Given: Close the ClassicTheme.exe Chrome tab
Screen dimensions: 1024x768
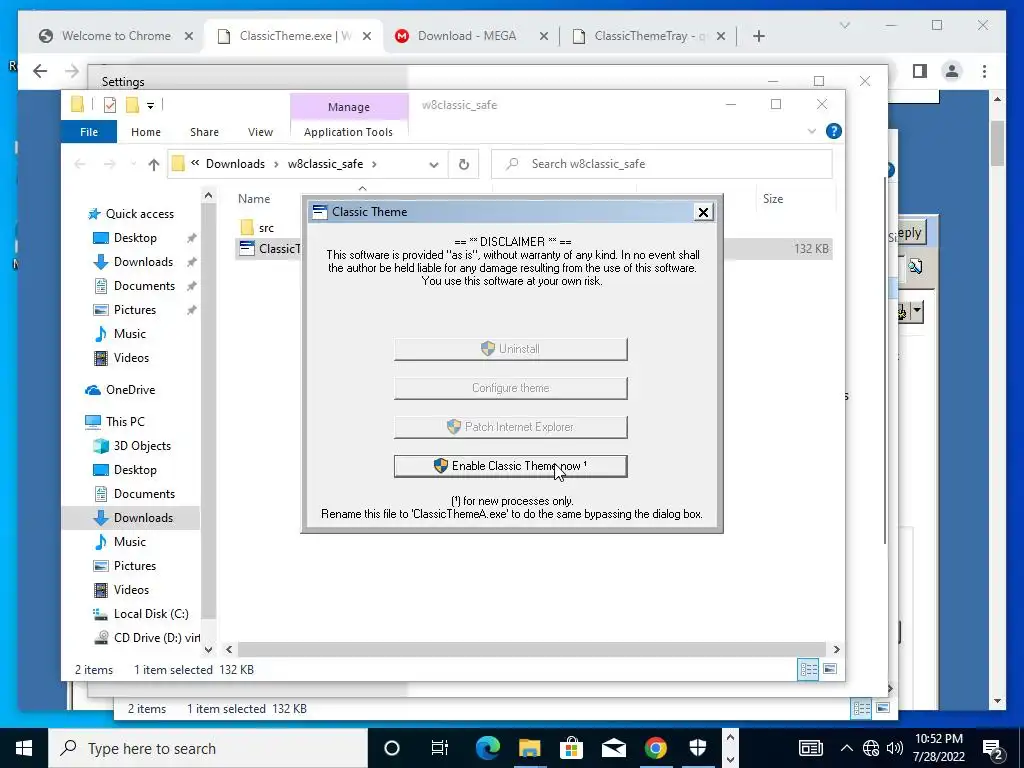Looking at the screenshot, I should [x=367, y=36].
